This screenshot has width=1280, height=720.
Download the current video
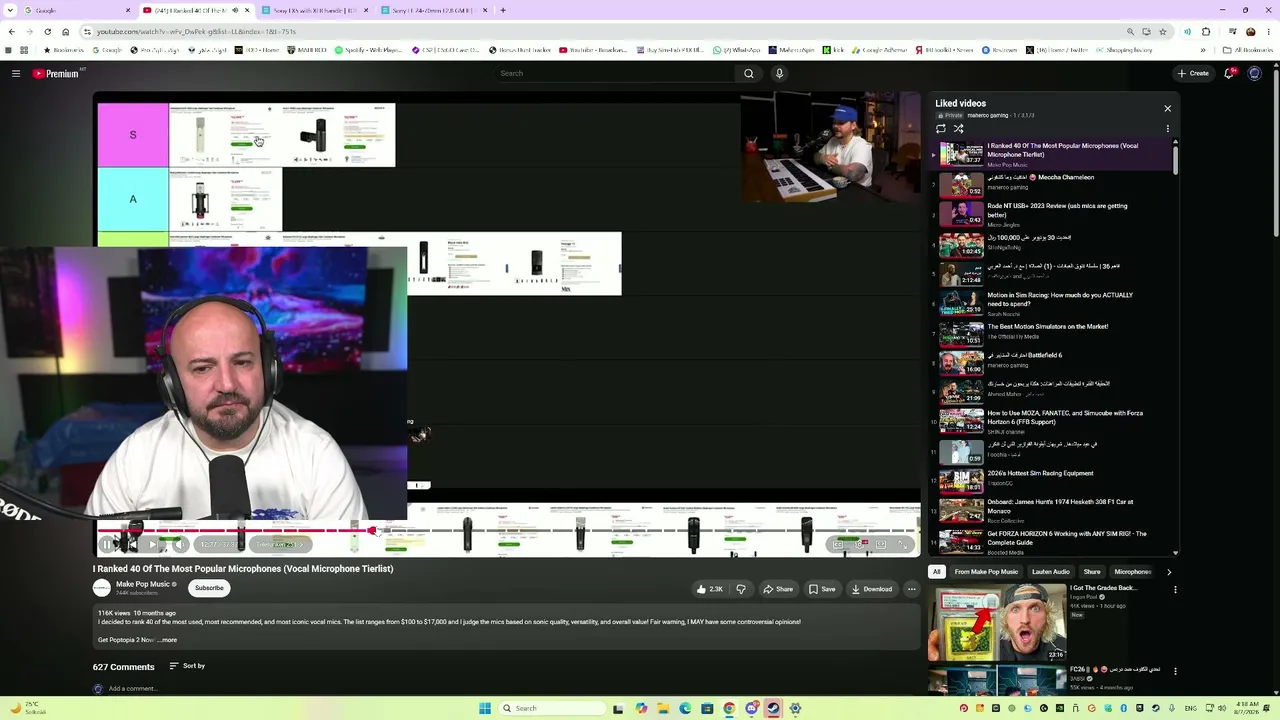coord(872,589)
